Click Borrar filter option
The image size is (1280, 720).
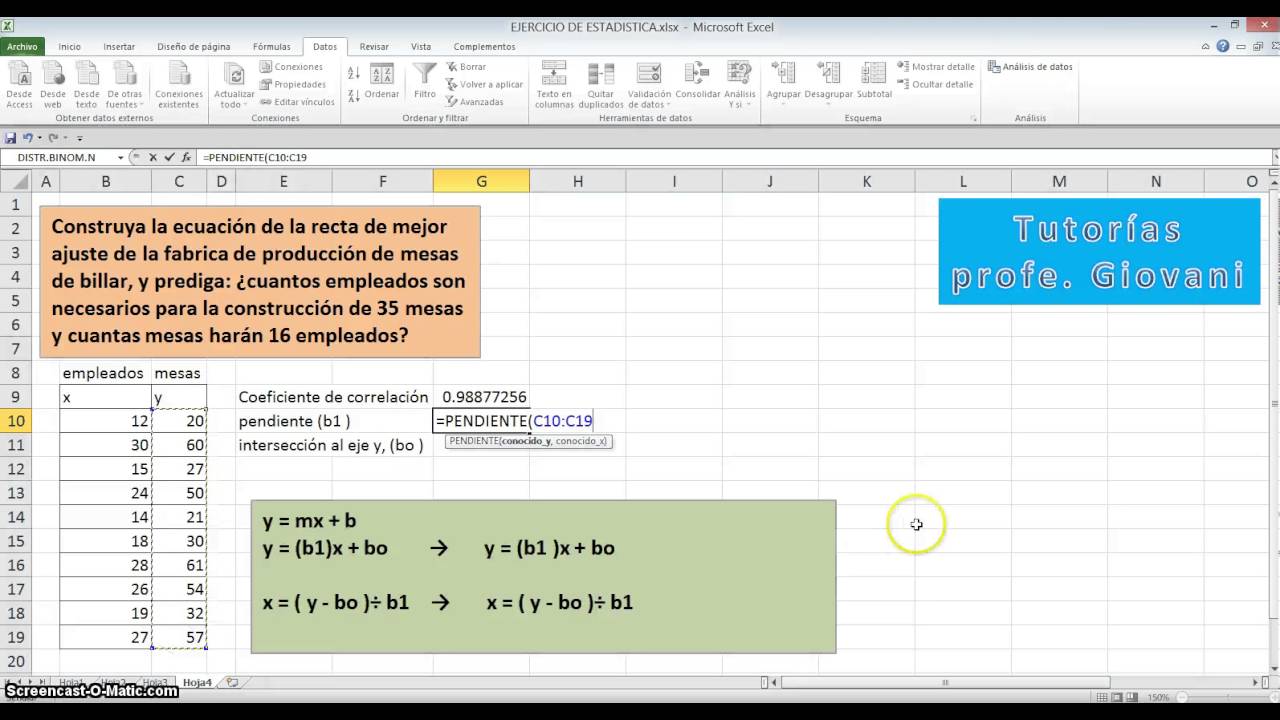click(466, 67)
